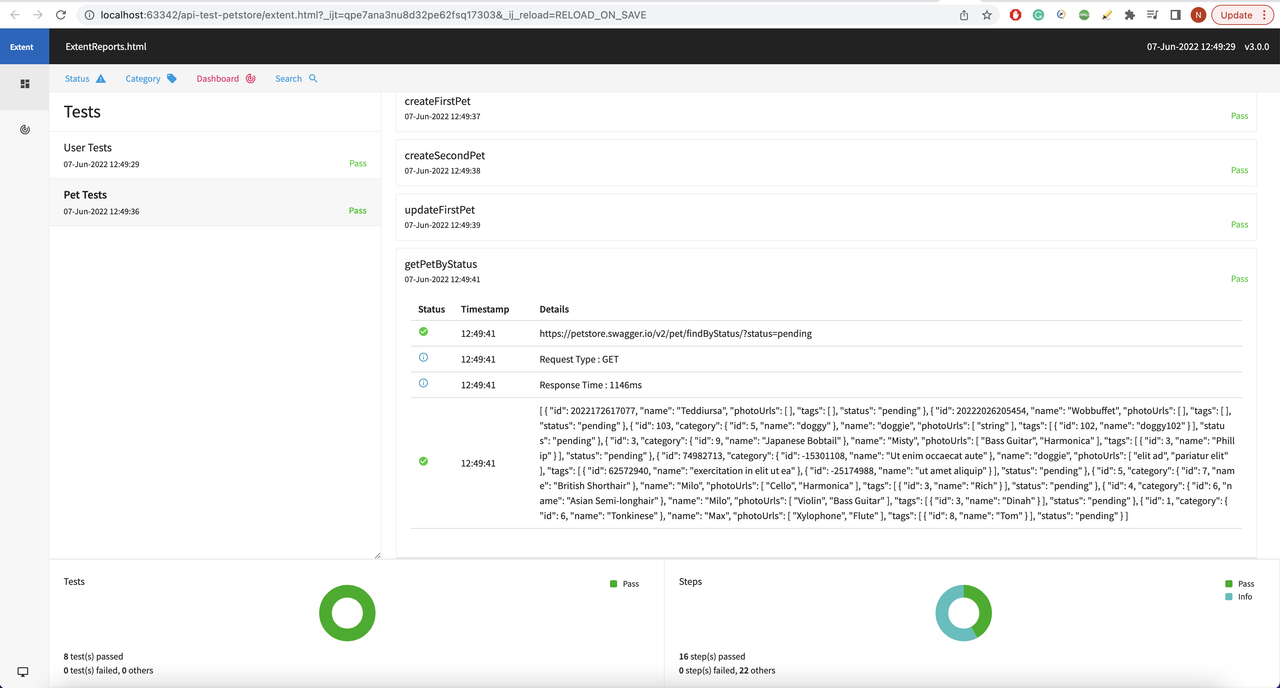The image size is (1280, 688).
Task: Open the Grammarly extension icon
Action: (x=1038, y=15)
